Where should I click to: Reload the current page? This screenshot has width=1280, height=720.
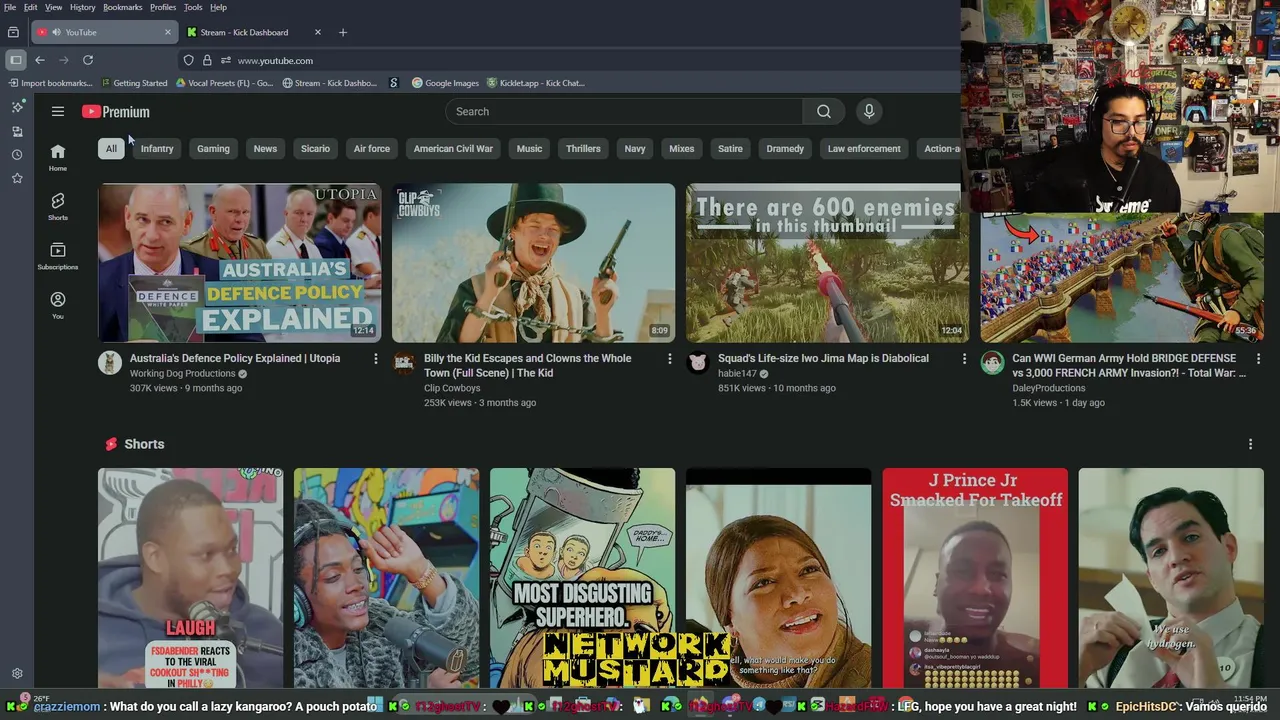(x=88, y=60)
